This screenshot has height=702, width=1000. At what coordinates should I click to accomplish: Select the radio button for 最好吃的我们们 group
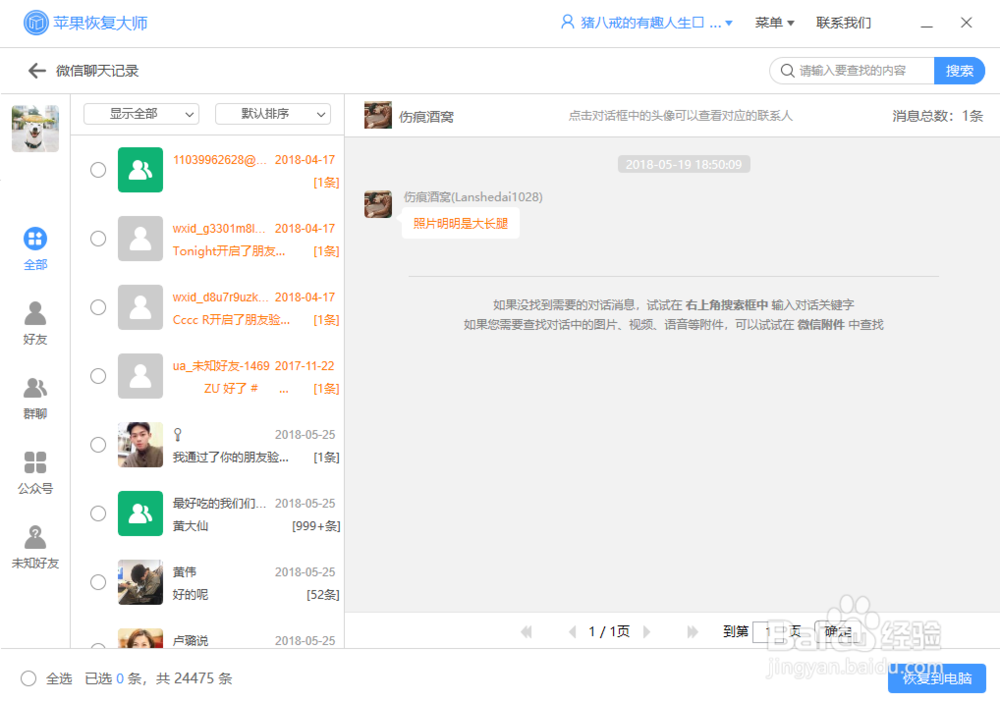(x=98, y=513)
